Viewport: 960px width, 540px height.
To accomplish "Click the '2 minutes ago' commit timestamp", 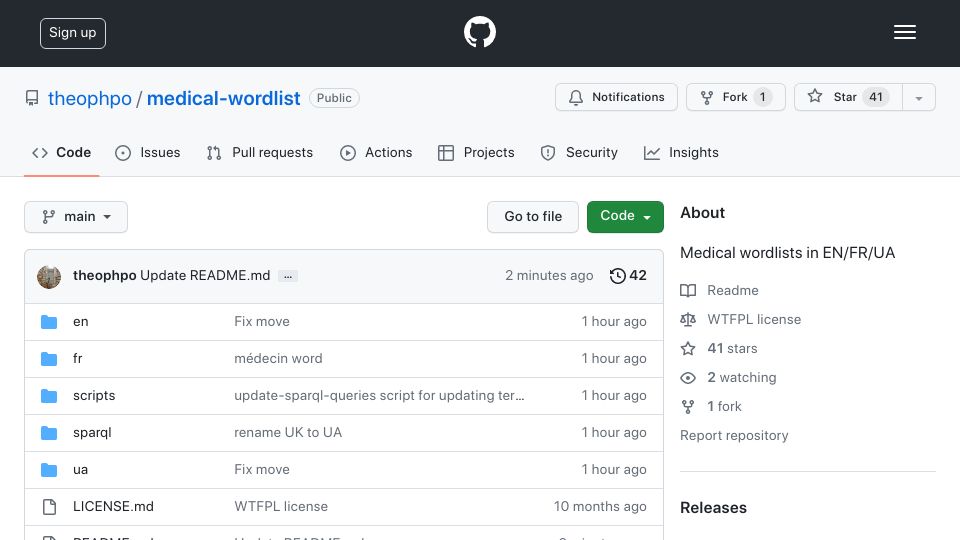I will tap(549, 276).
